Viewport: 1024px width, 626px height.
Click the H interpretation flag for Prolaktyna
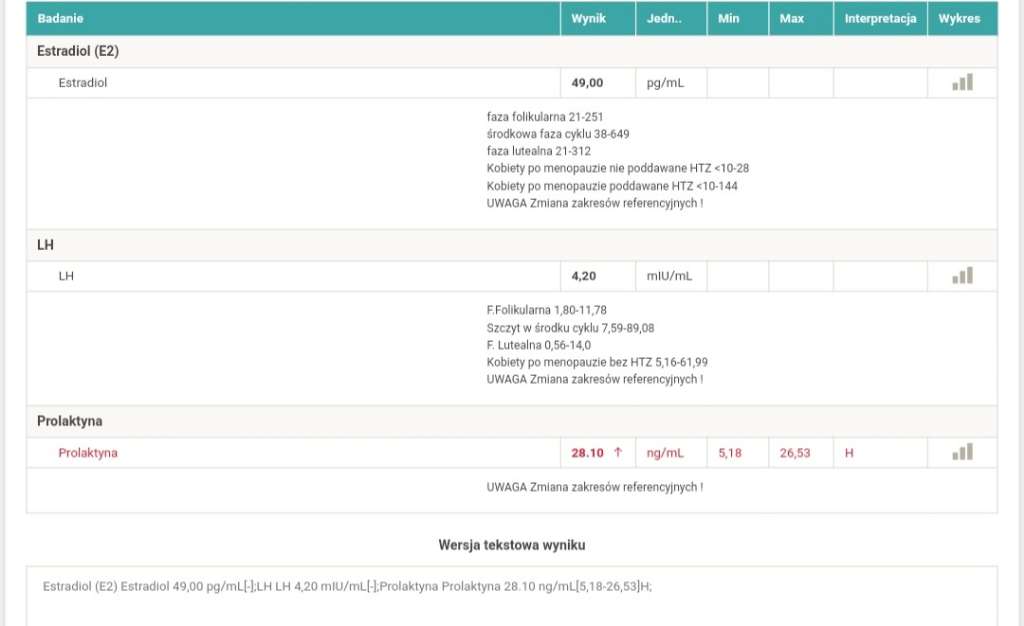[x=849, y=453]
